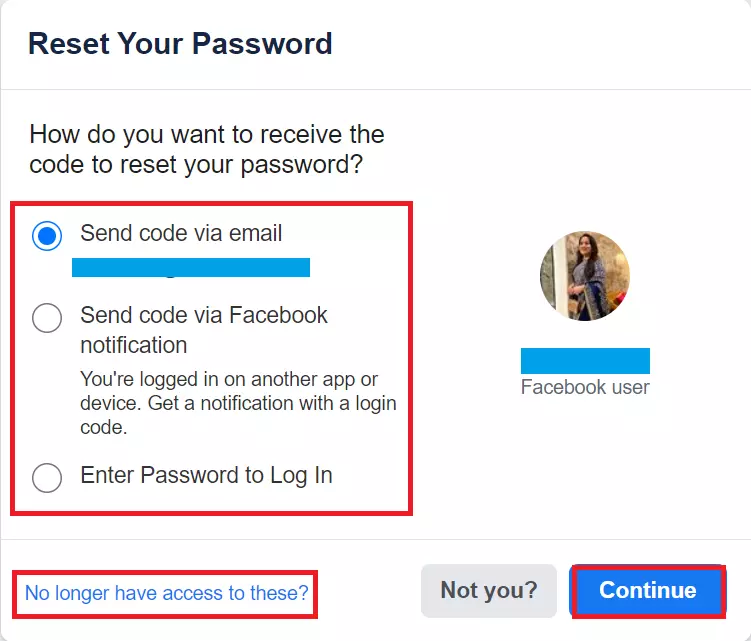Click the circular profile picture
The image size is (751, 641).
tap(585, 276)
